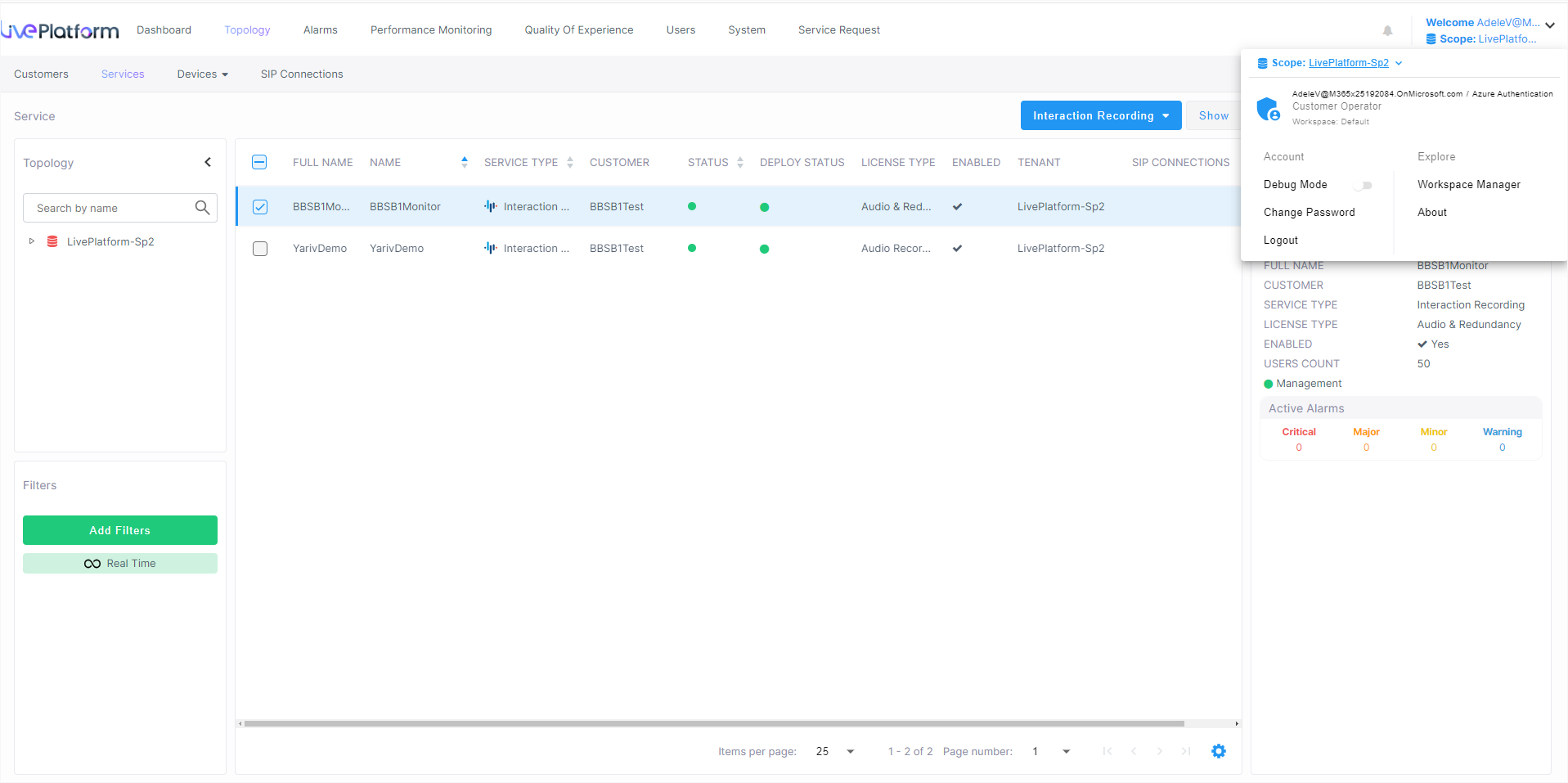Click the Topology menu
Image resolution: width=1568 pixels, height=783 pixels.
tap(247, 29)
